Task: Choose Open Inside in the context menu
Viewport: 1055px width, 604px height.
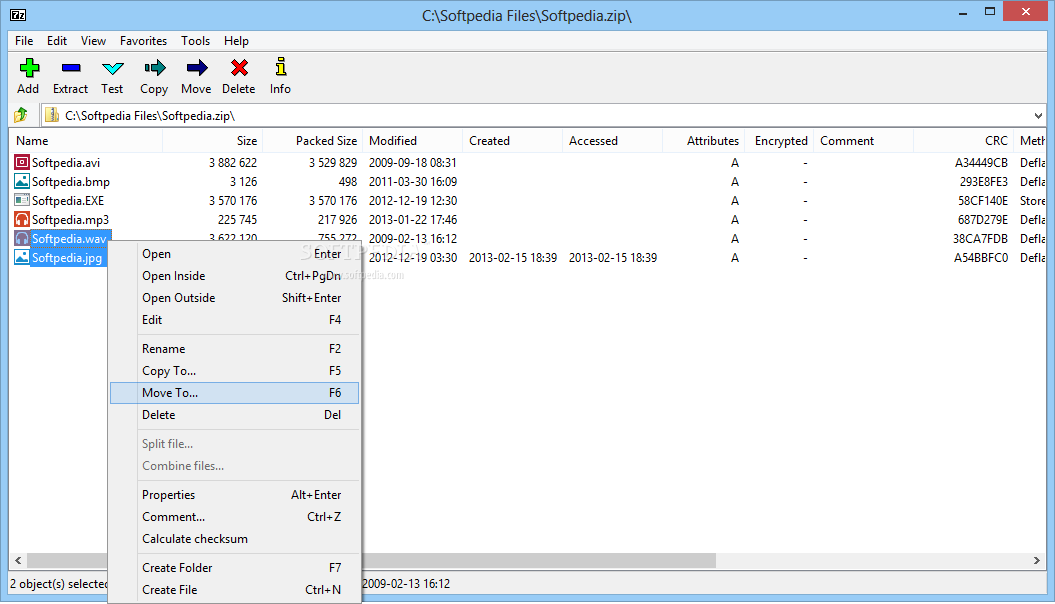Action: tap(234, 276)
